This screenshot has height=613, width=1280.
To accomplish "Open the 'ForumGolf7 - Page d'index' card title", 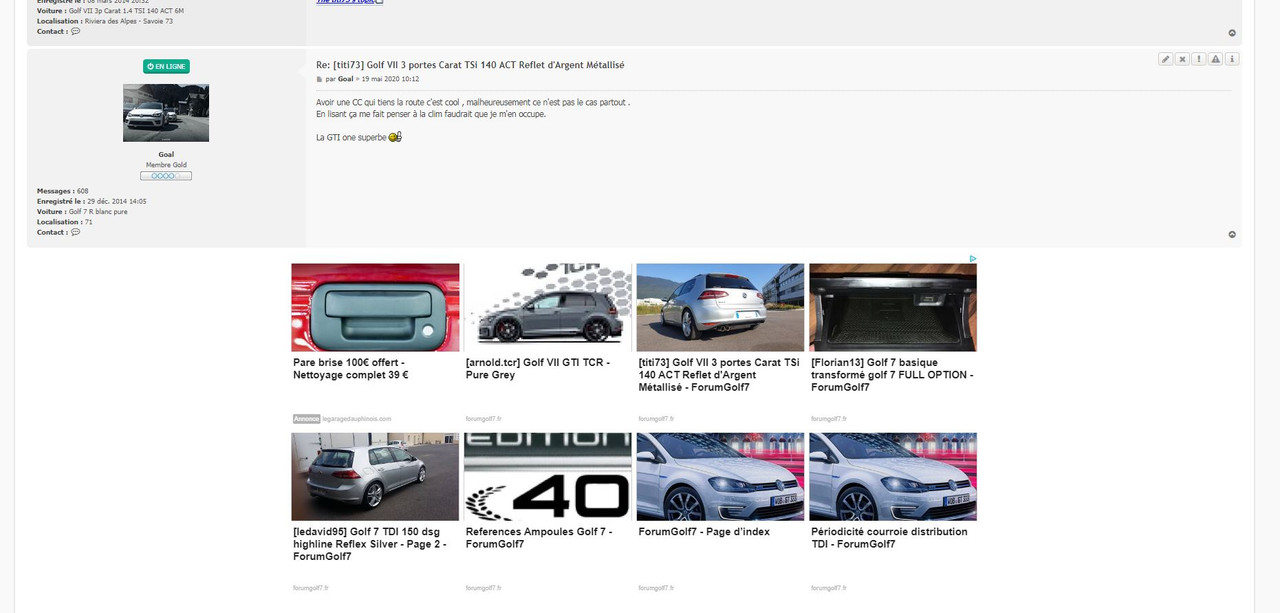I will point(704,532).
